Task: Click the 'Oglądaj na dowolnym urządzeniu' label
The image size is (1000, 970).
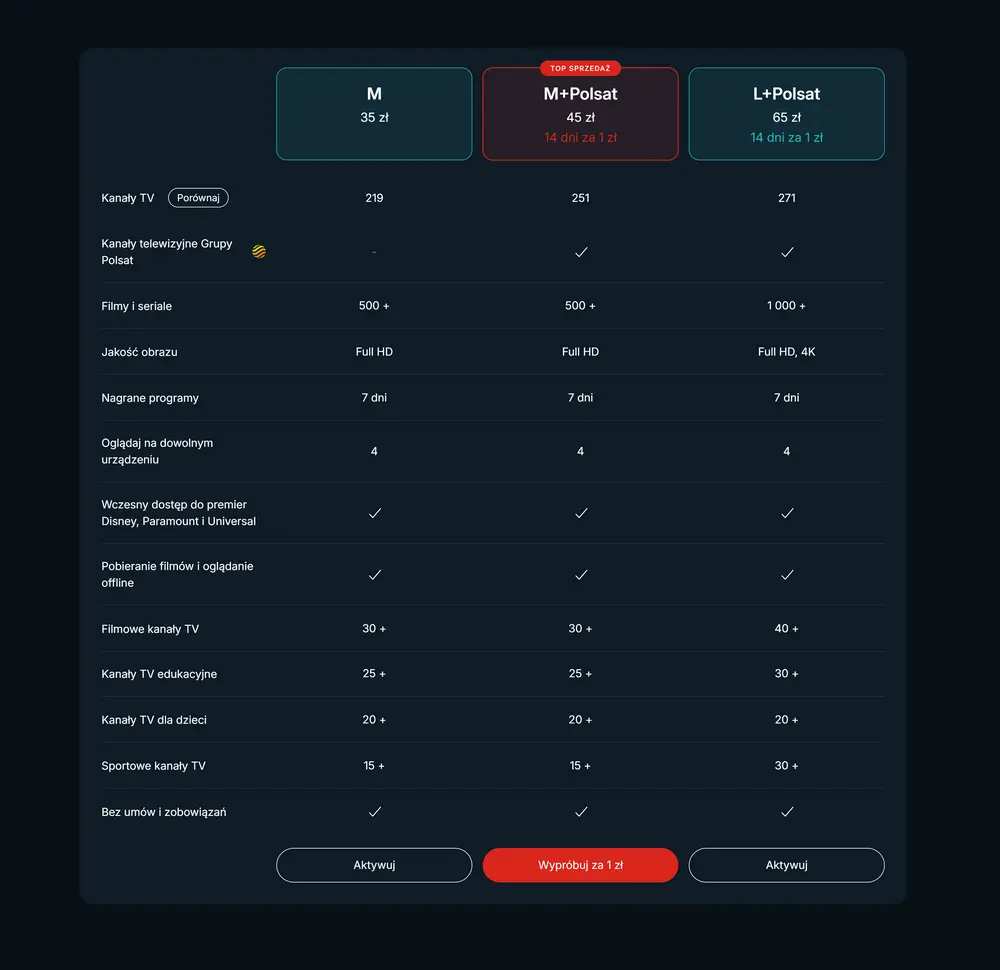Action: pyautogui.click(x=157, y=451)
